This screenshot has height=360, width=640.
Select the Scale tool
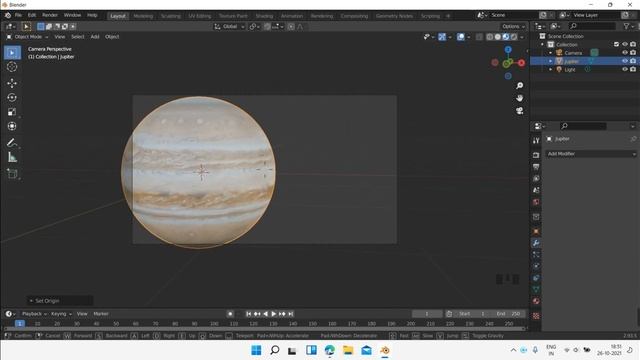coord(12,112)
